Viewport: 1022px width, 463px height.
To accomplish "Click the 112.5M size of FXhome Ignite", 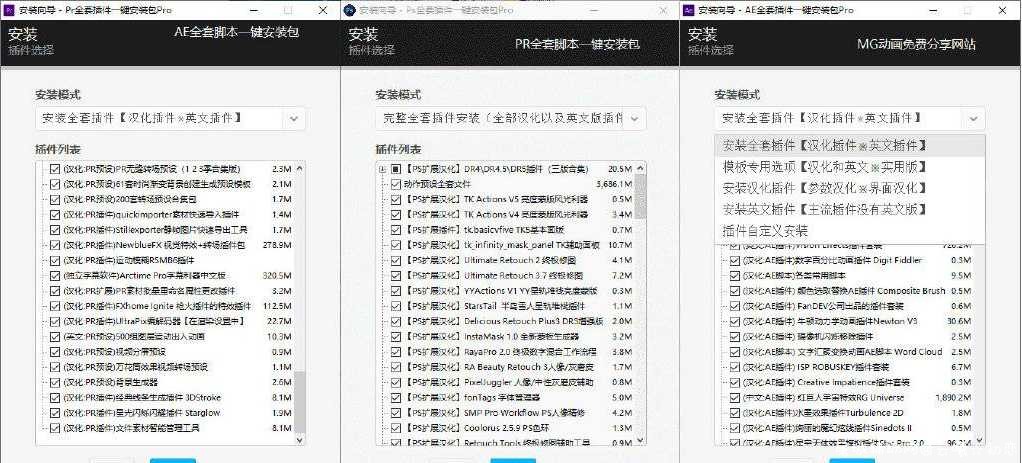I will coord(276,306).
